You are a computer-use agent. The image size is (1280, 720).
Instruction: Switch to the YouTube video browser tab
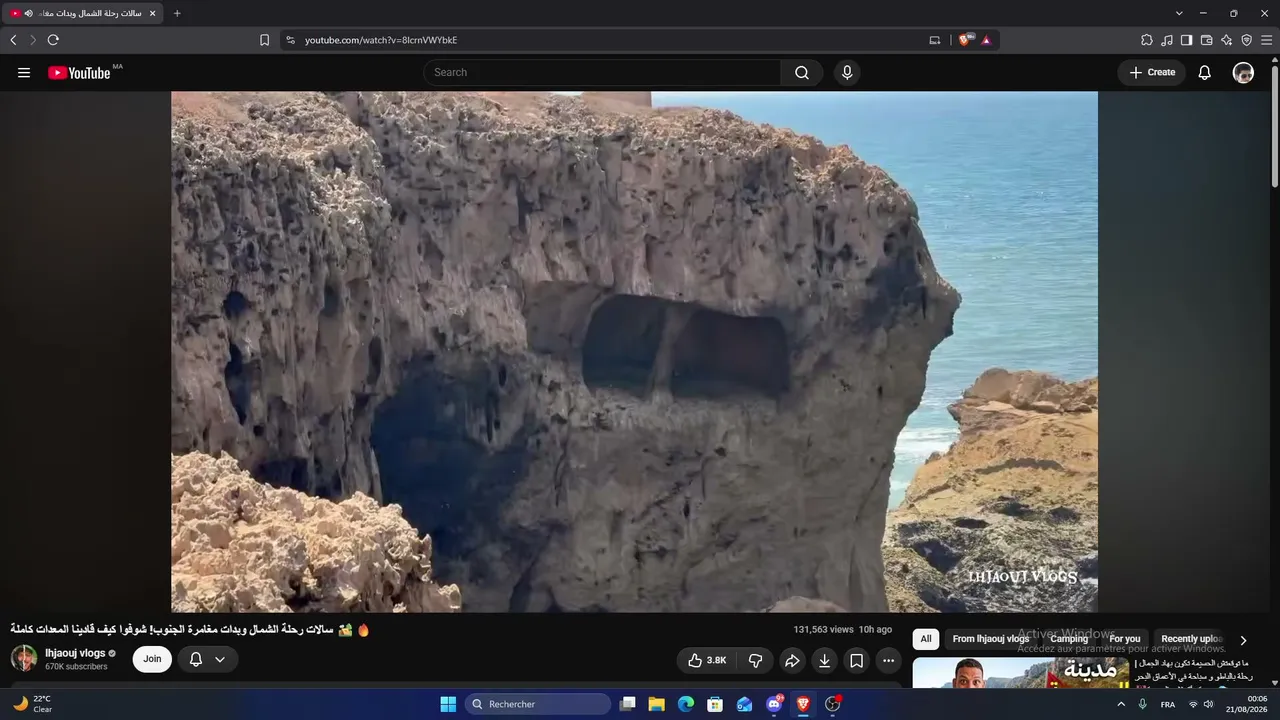pos(83,13)
